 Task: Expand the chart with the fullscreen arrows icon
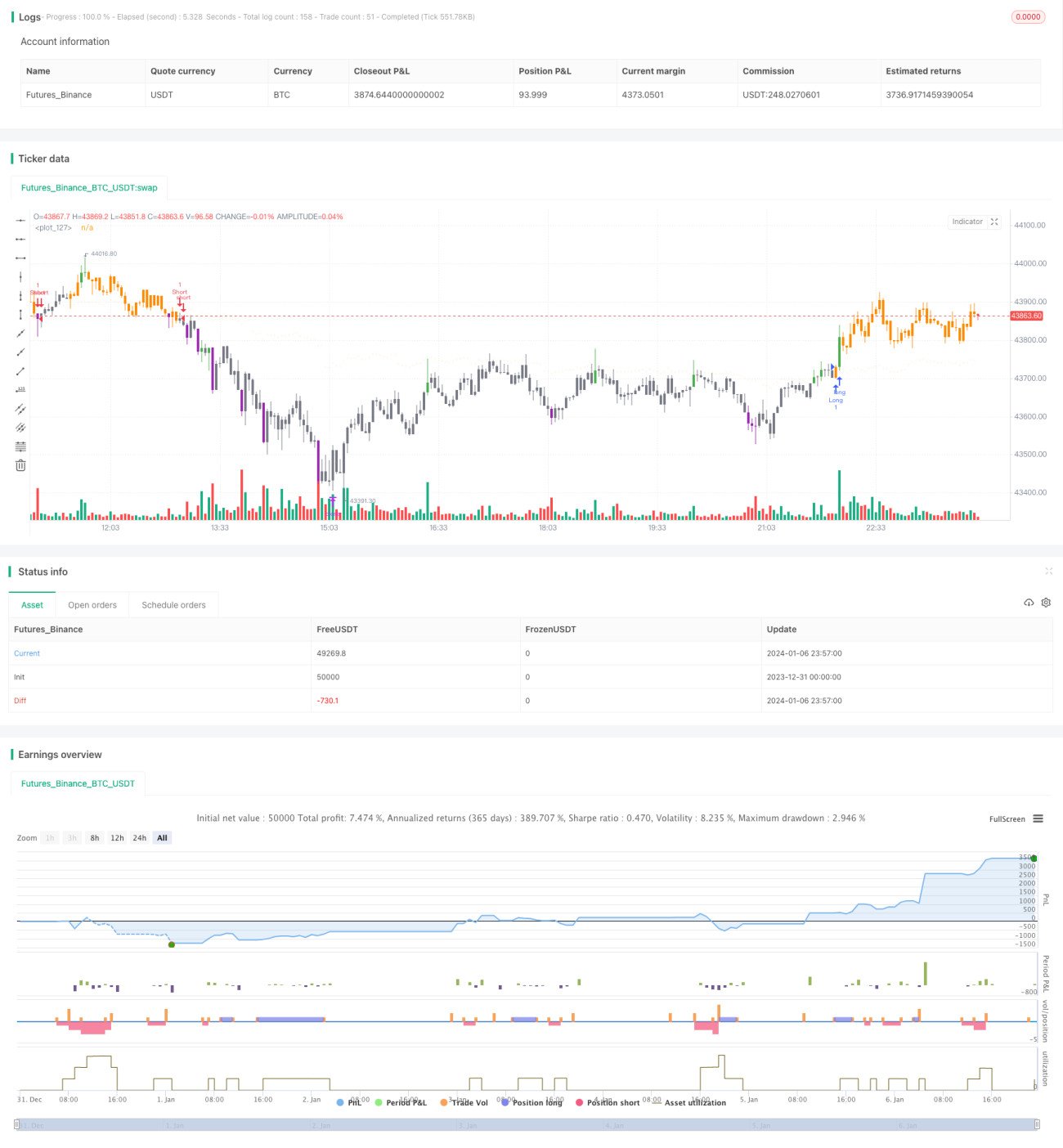994,222
